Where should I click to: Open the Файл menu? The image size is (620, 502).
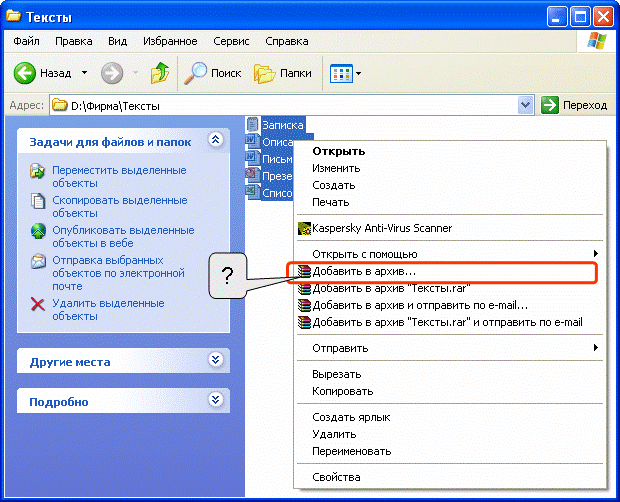(x=26, y=41)
